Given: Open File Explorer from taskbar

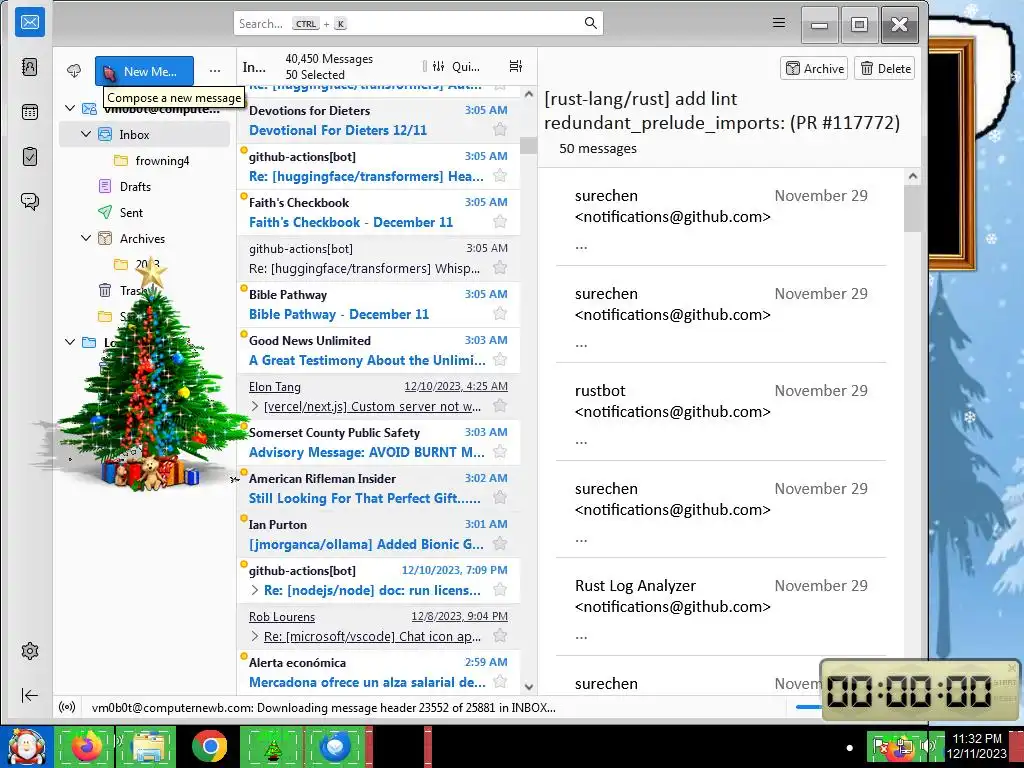Looking at the screenshot, I should point(148,746).
